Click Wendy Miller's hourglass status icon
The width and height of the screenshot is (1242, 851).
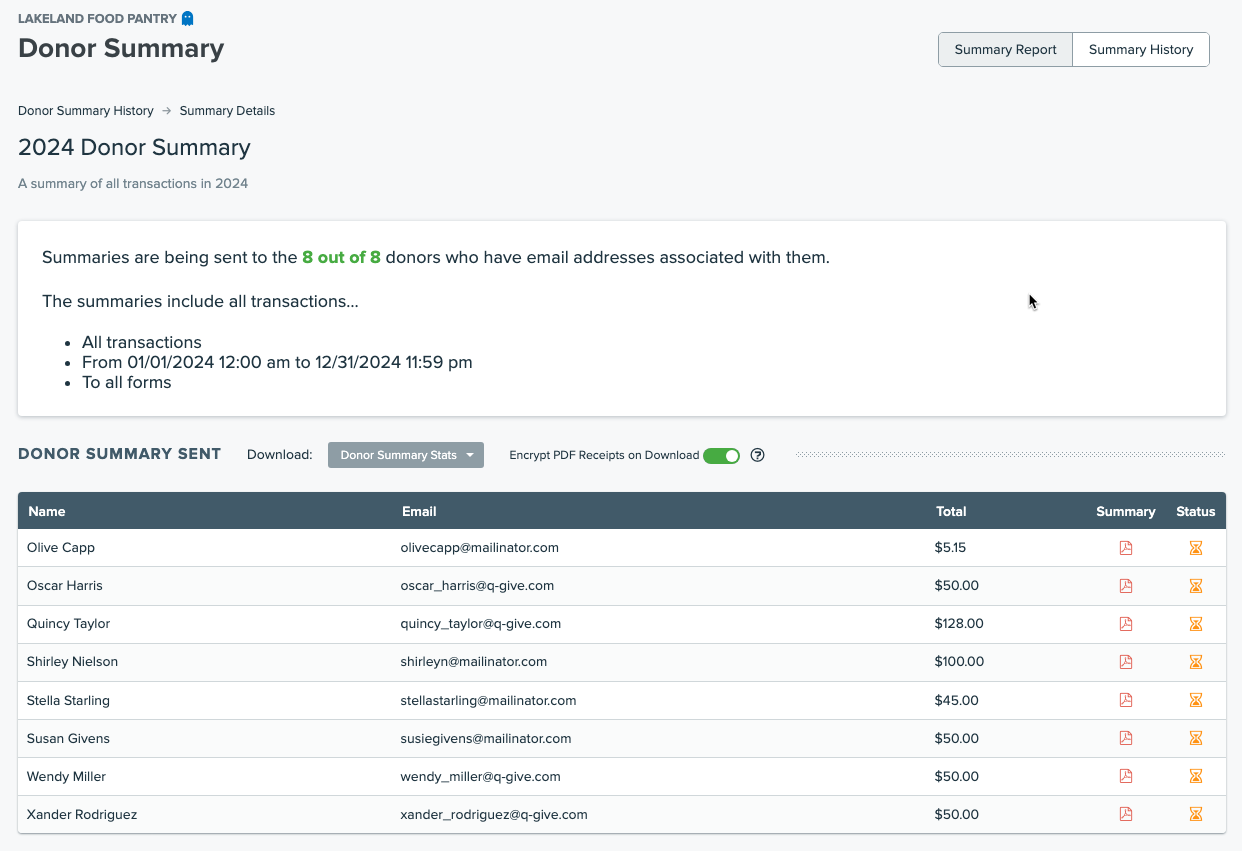coord(1195,776)
